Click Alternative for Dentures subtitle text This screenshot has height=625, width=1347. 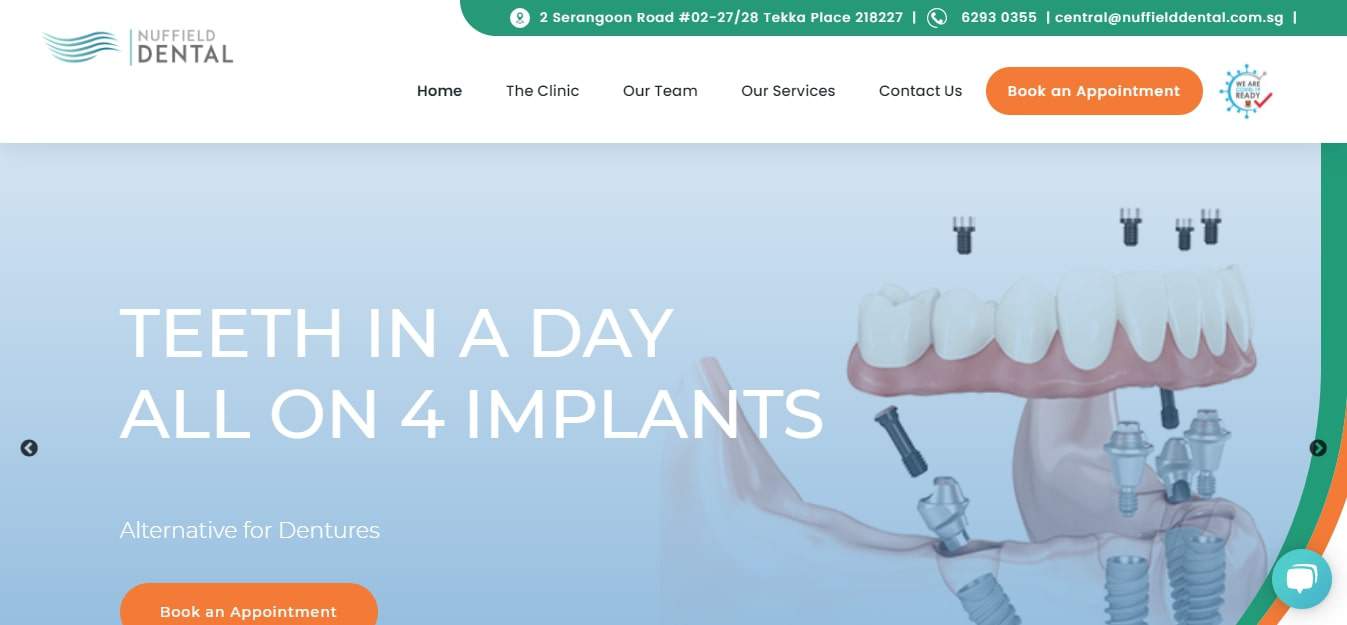[250, 530]
